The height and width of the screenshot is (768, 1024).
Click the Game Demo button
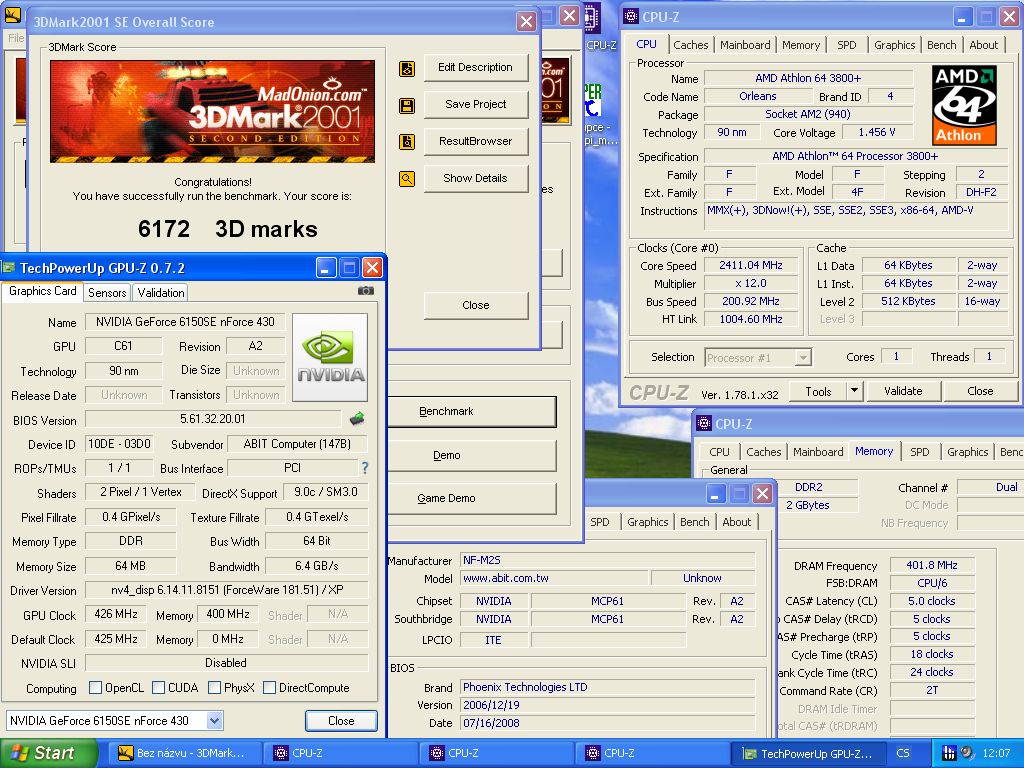tap(472, 498)
